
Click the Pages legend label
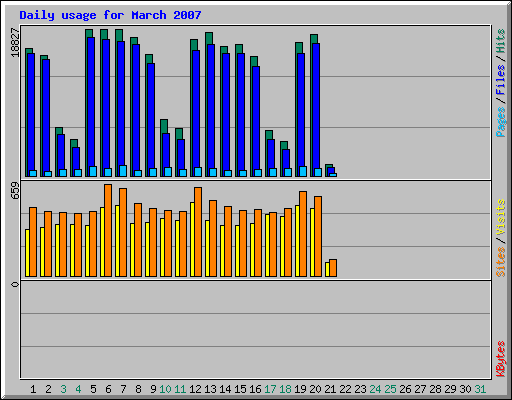coord(500,122)
